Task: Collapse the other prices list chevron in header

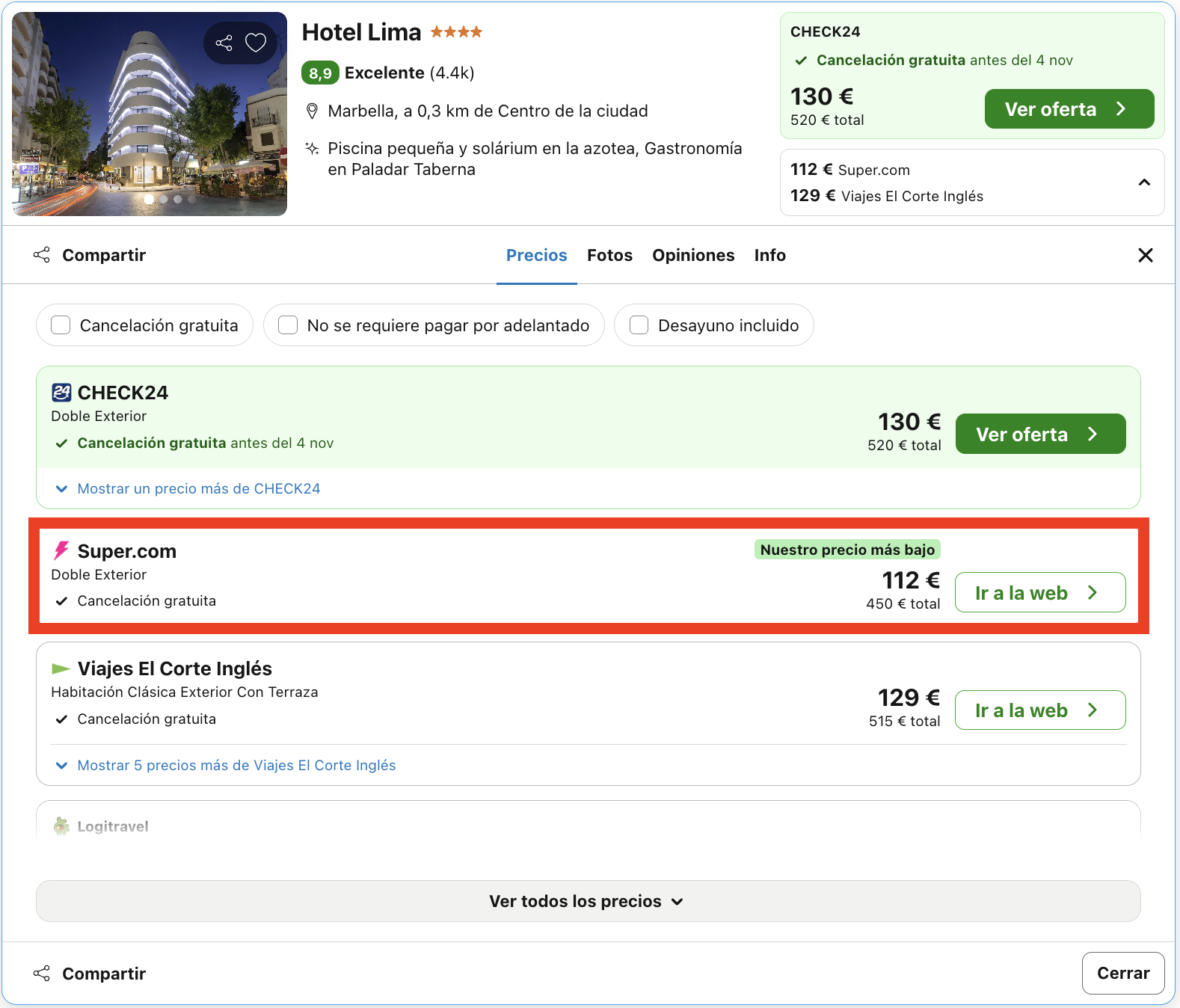Action: pos(1144,182)
